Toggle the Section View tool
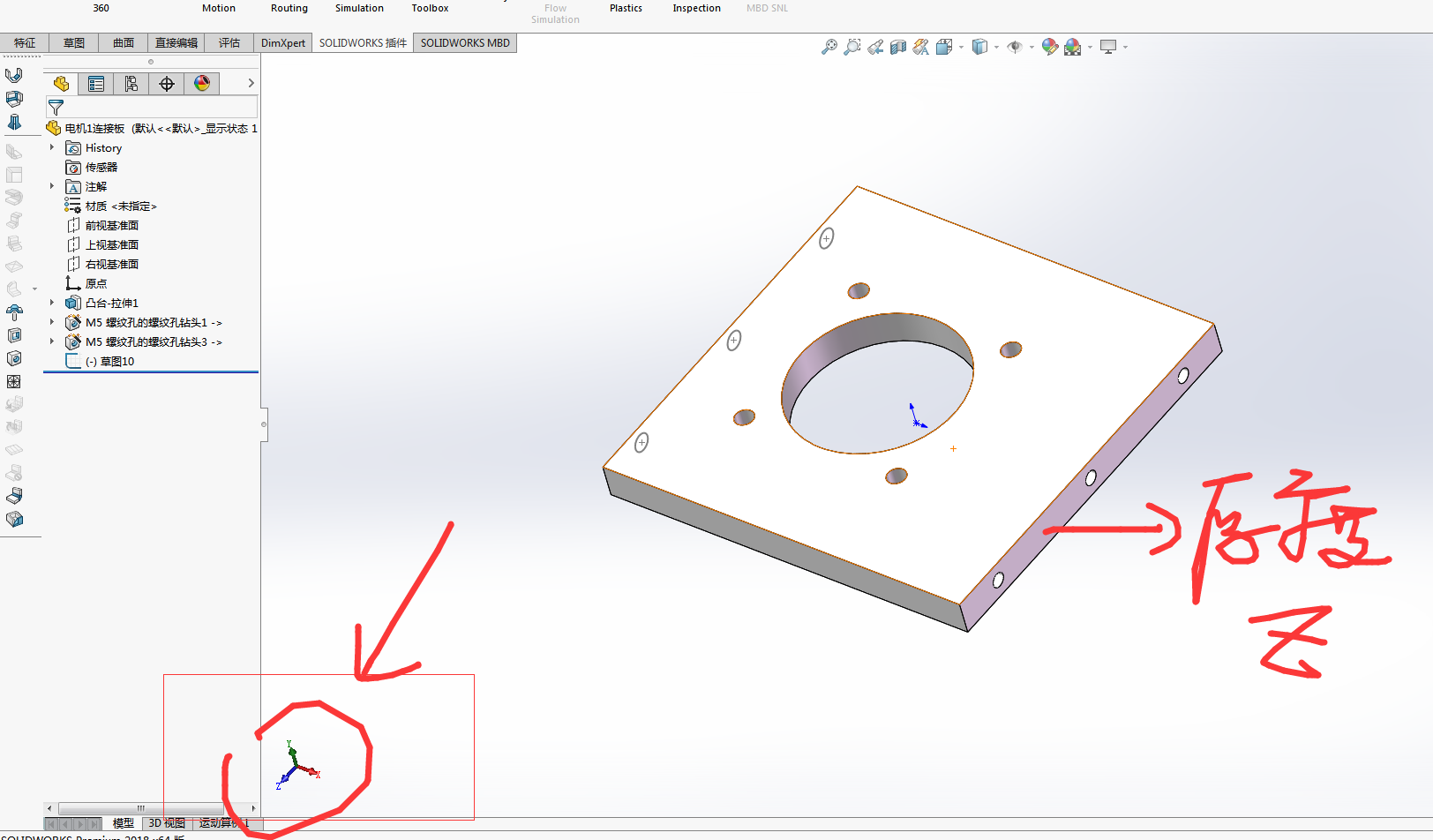The width and height of the screenshot is (1433, 840). [898, 47]
